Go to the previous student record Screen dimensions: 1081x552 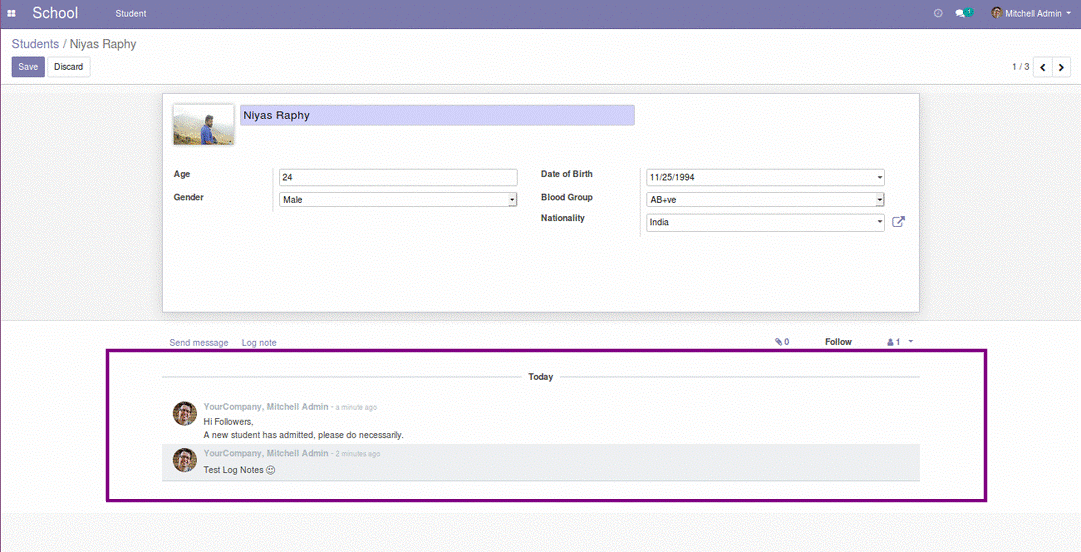tap(1042, 67)
